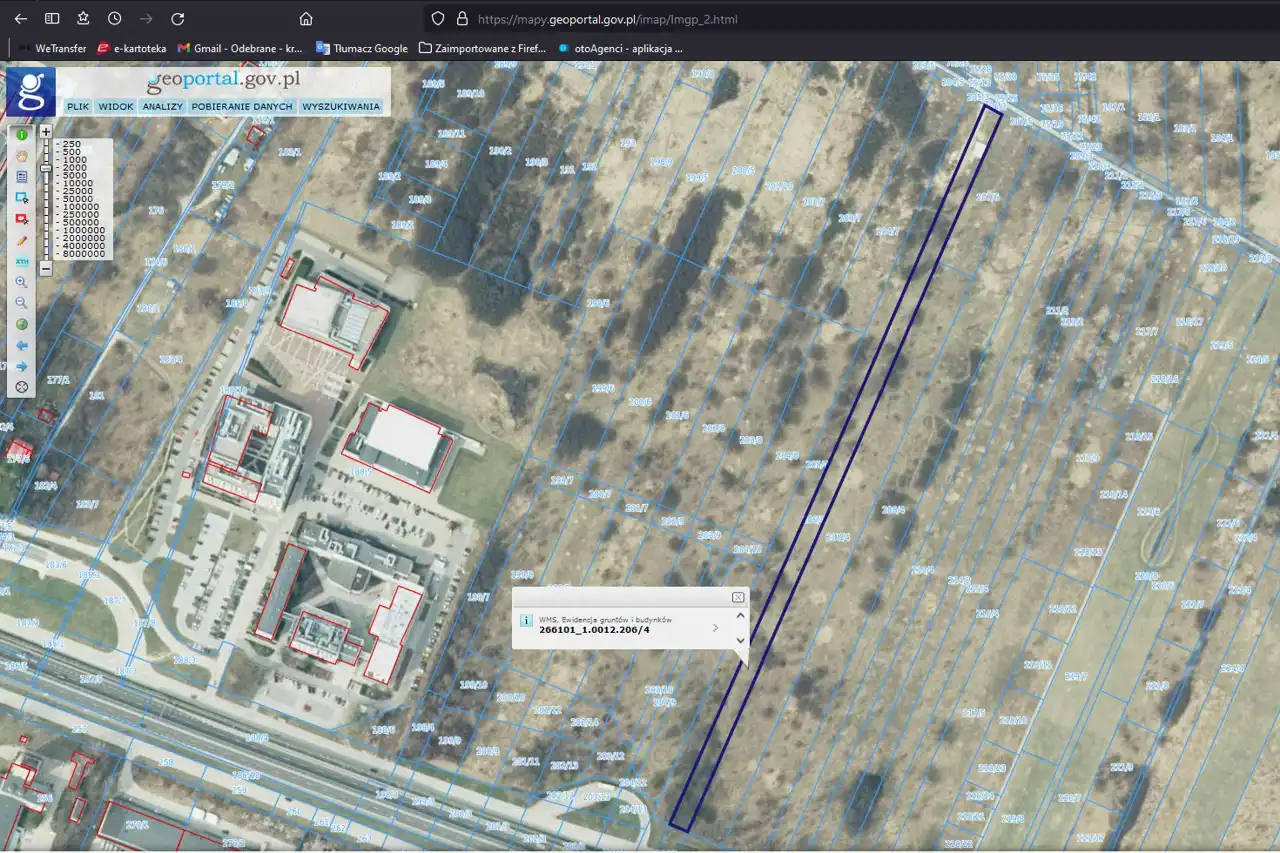Go to next map view arrow

22,366
